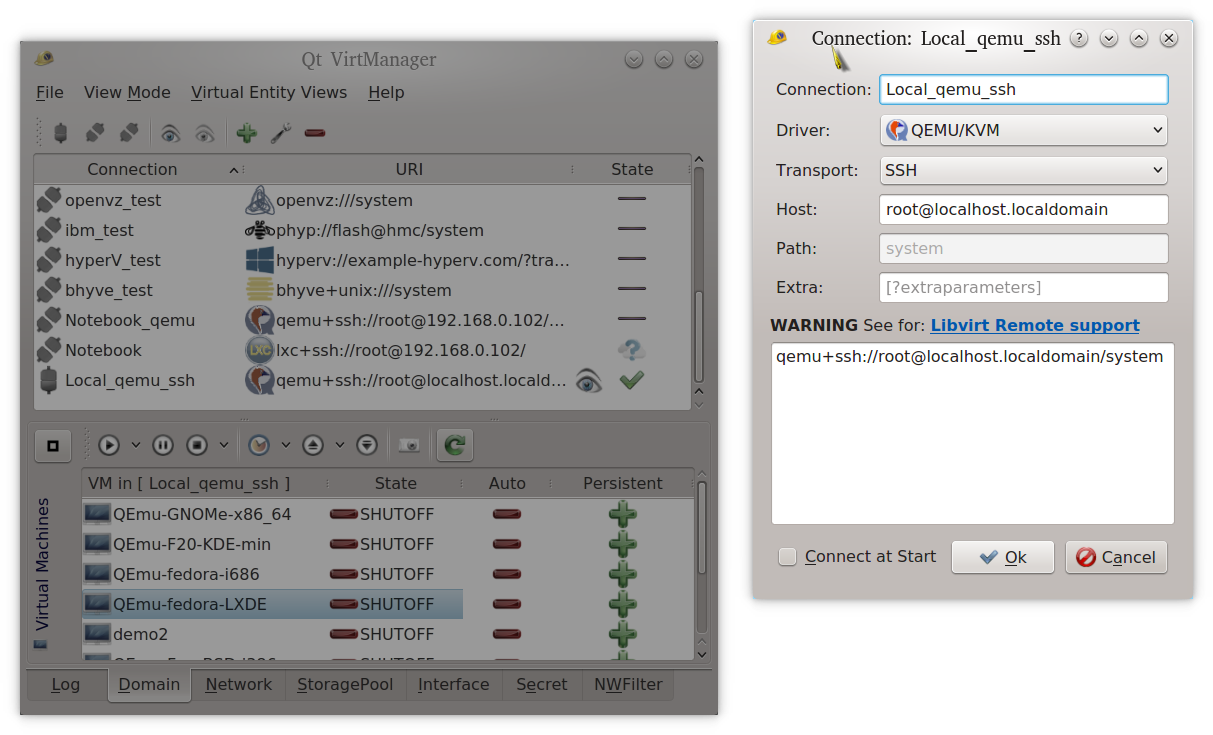The height and width of the screenshot is (735, 1213).
Task: Toggle the third disconnected plug toolbar icon
Action: (x=129, y=132)
